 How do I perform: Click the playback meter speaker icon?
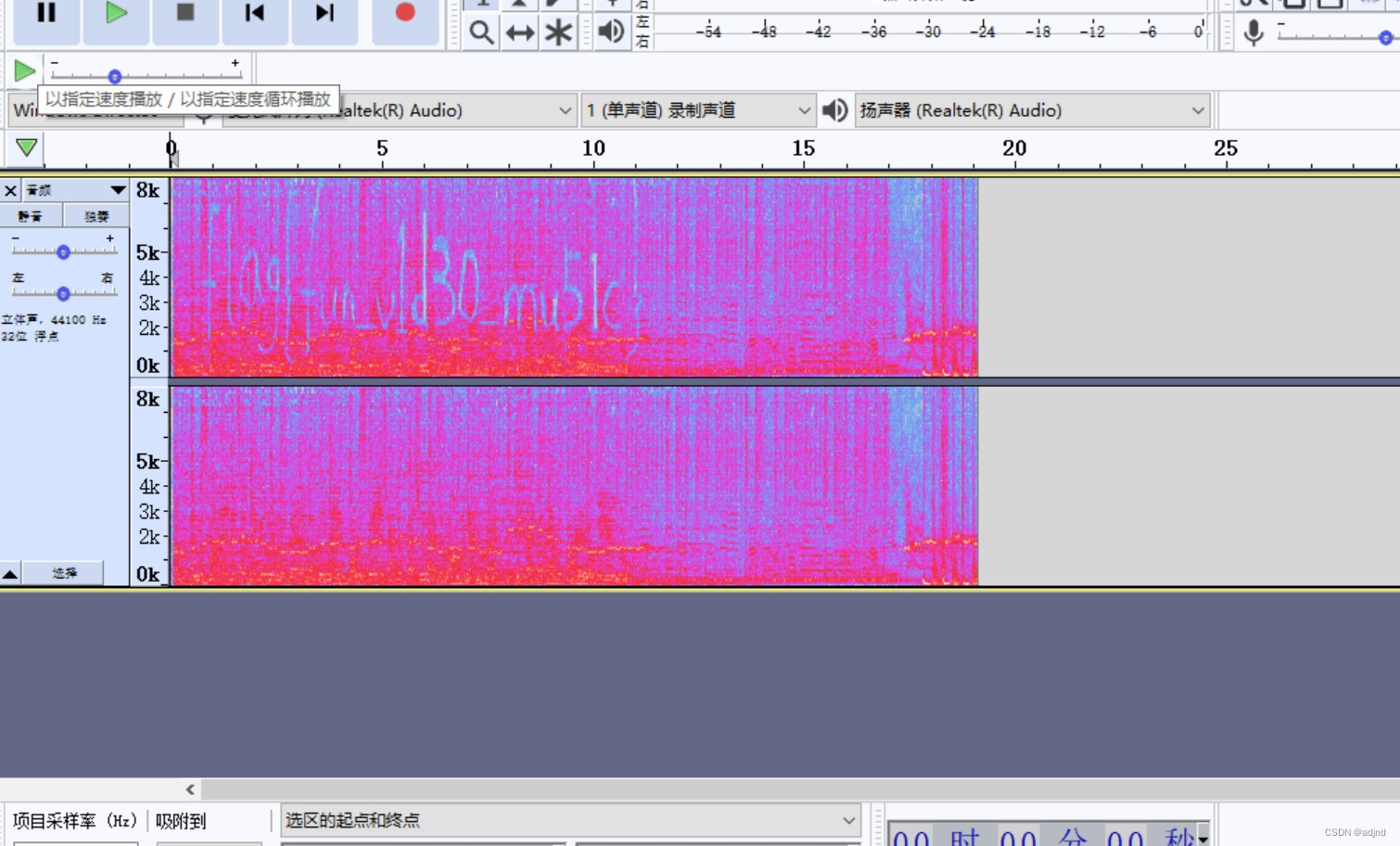click(611, 32)
